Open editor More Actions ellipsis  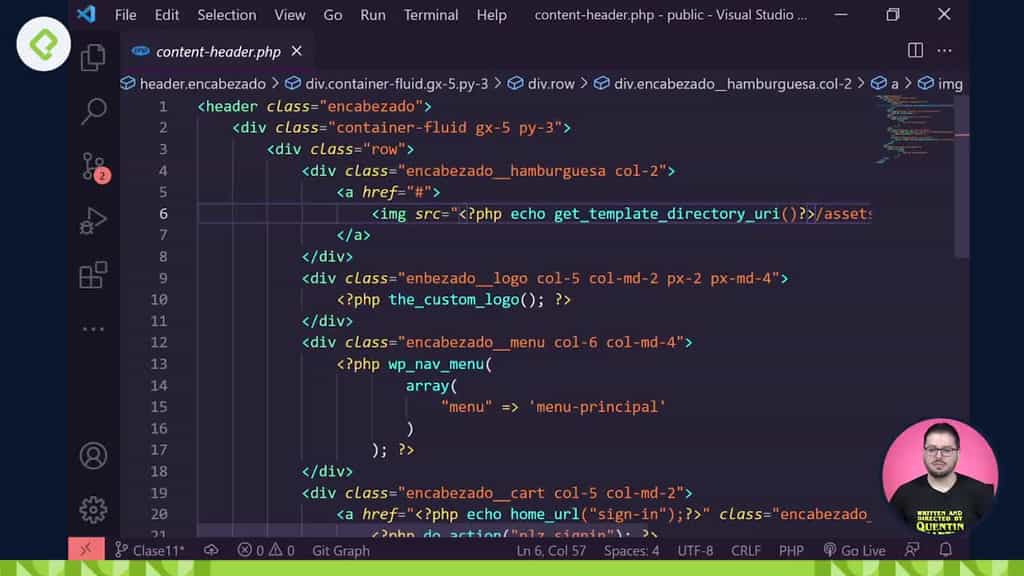pyautogui.click(x=944, y=50)
